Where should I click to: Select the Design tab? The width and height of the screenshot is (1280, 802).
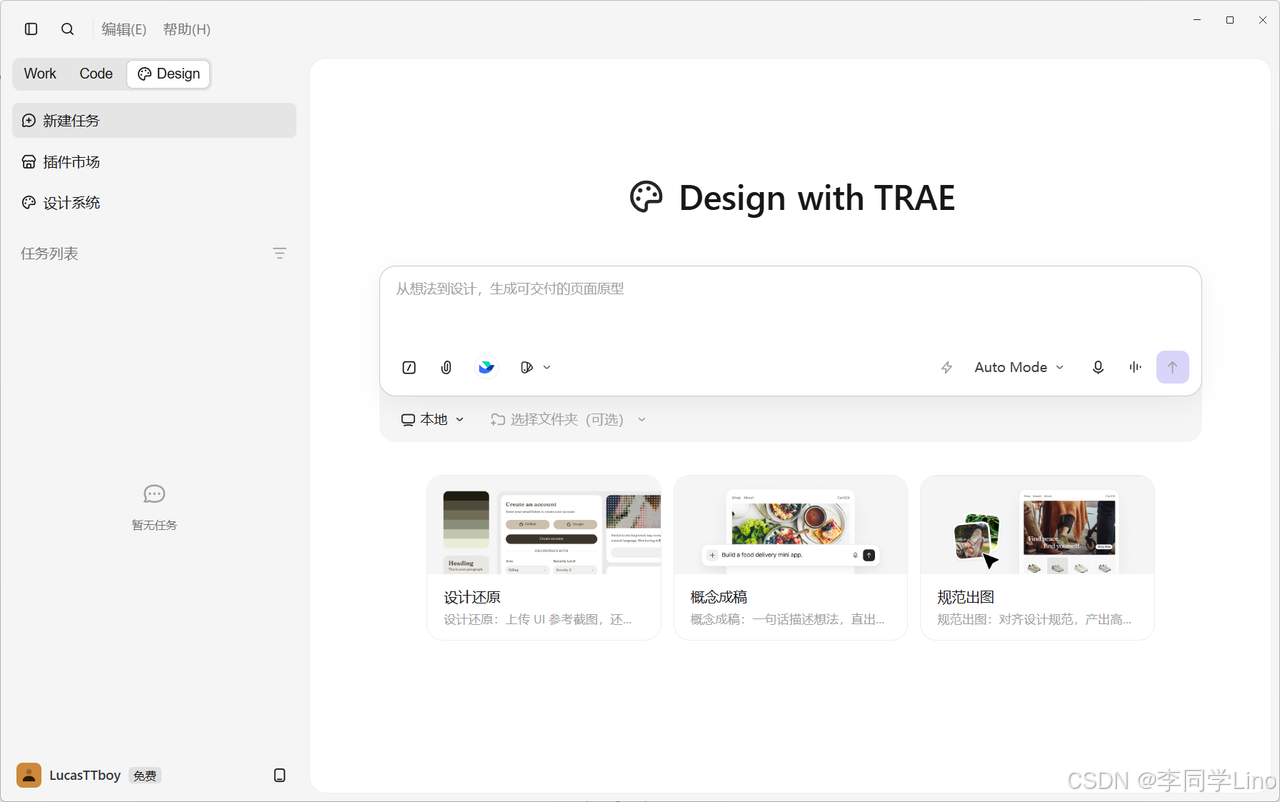(x=169, y=73)
